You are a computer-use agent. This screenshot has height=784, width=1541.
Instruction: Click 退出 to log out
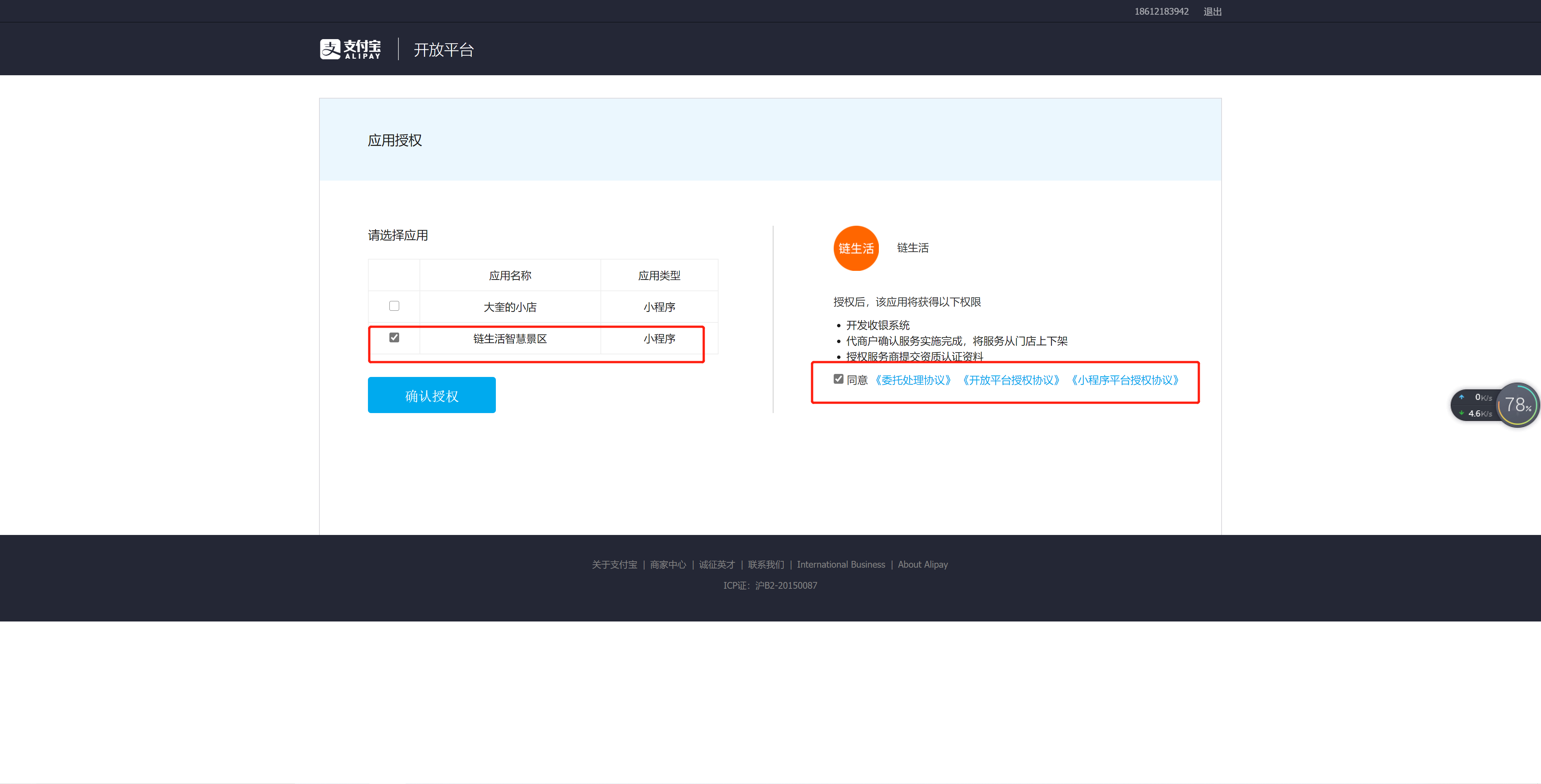click(x=1212, y=11)
